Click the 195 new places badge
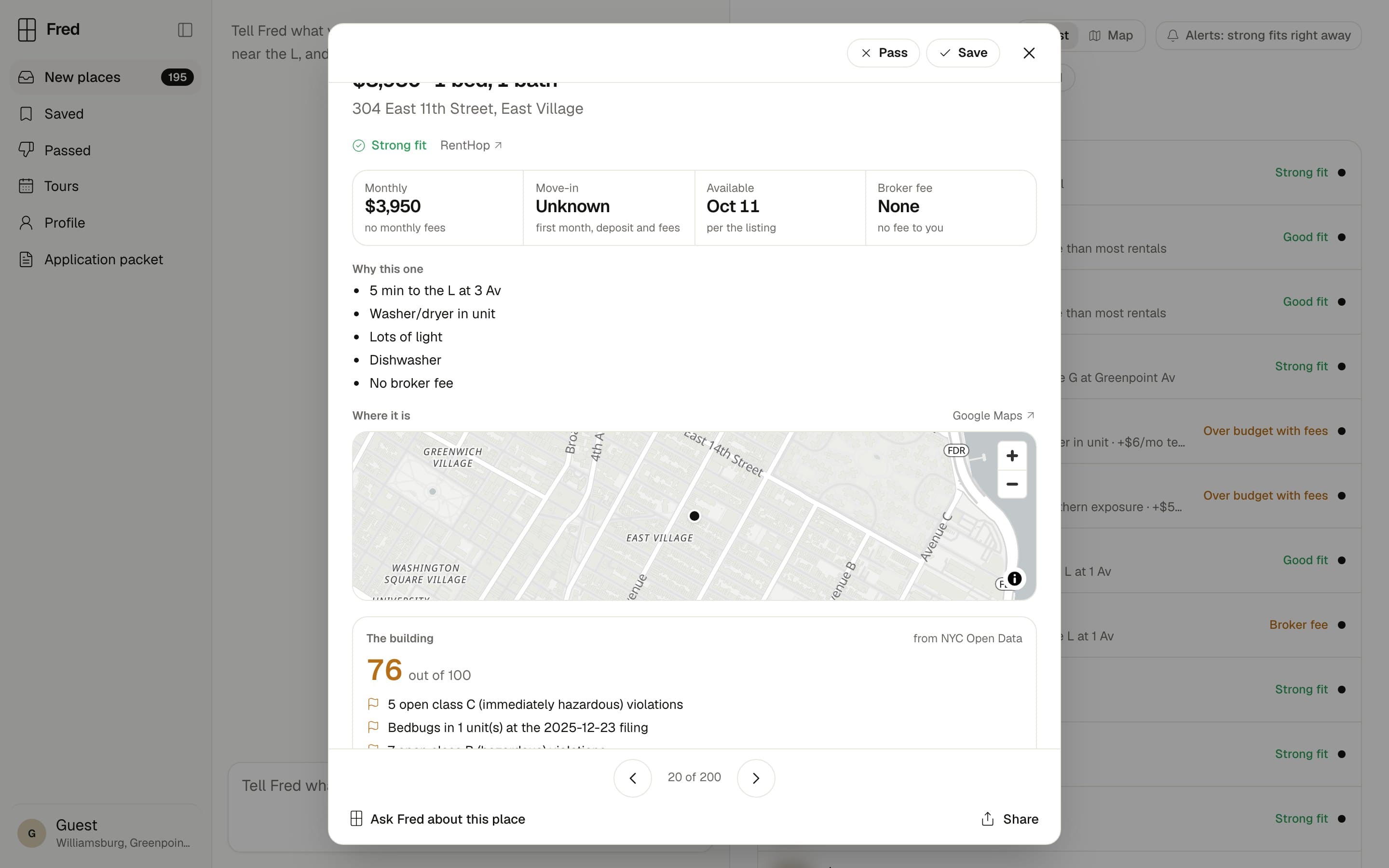 tap(177, 77)
